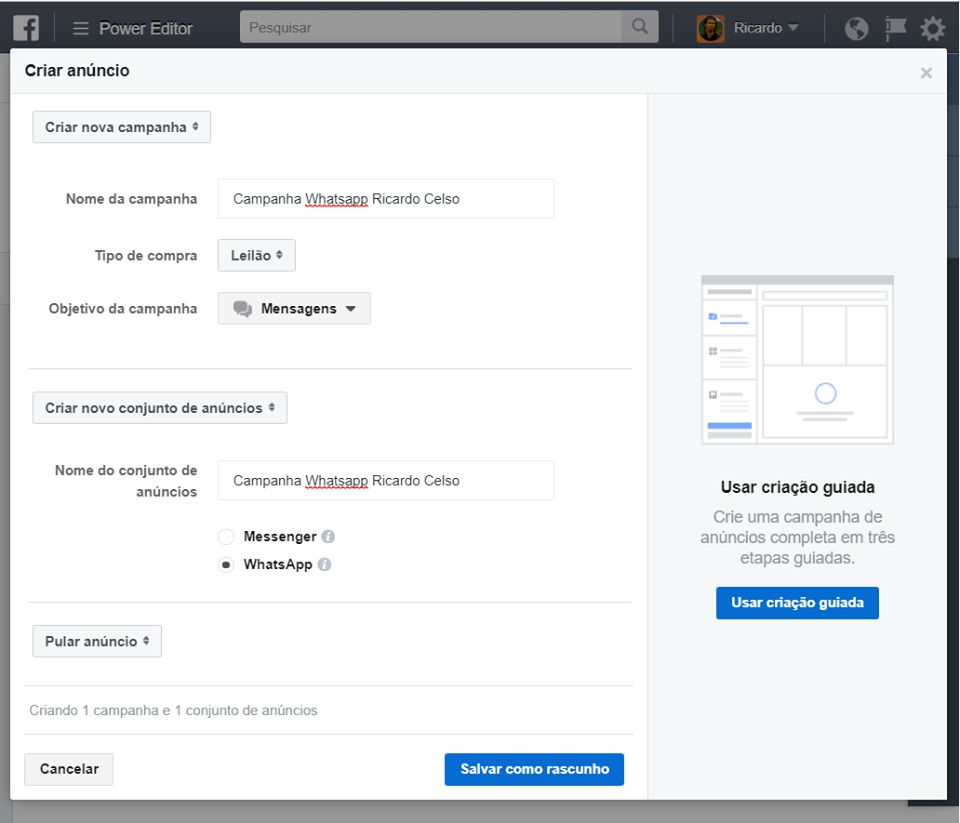Open the Pular anúncio dropdown
Viewport: 960px width, 823px height.
(97, 641)
